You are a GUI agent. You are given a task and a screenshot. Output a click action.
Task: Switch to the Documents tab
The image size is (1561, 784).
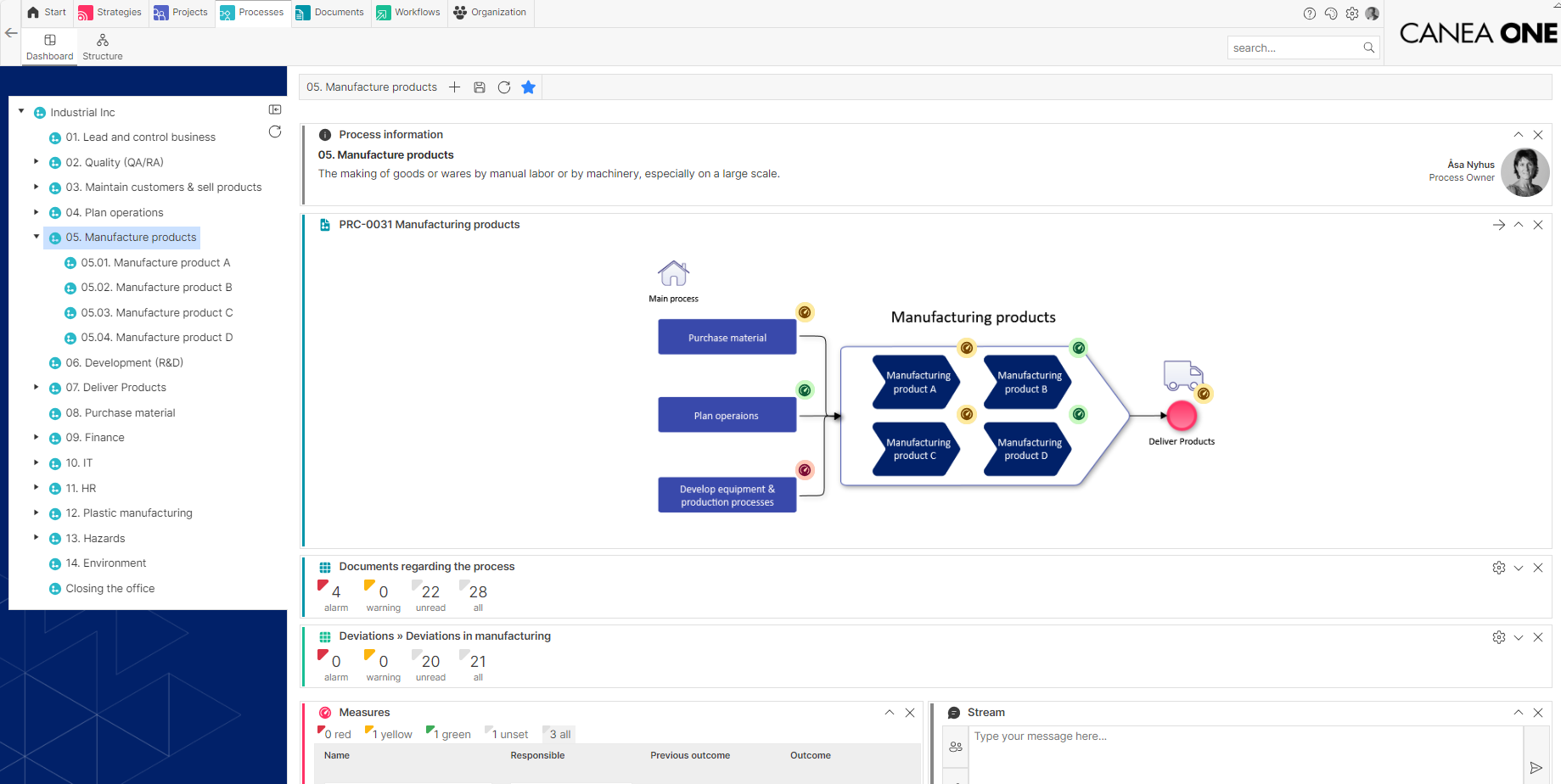[331, 13]
